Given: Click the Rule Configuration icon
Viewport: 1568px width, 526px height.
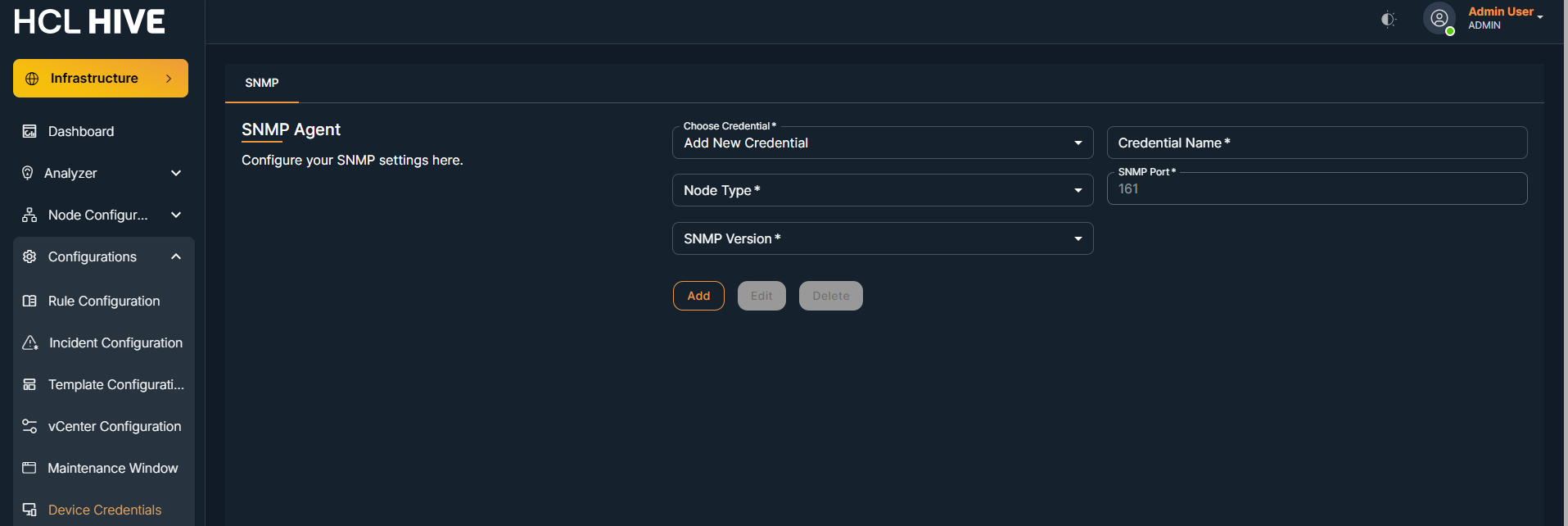Looking at the screenshot, I should [29, 301].
